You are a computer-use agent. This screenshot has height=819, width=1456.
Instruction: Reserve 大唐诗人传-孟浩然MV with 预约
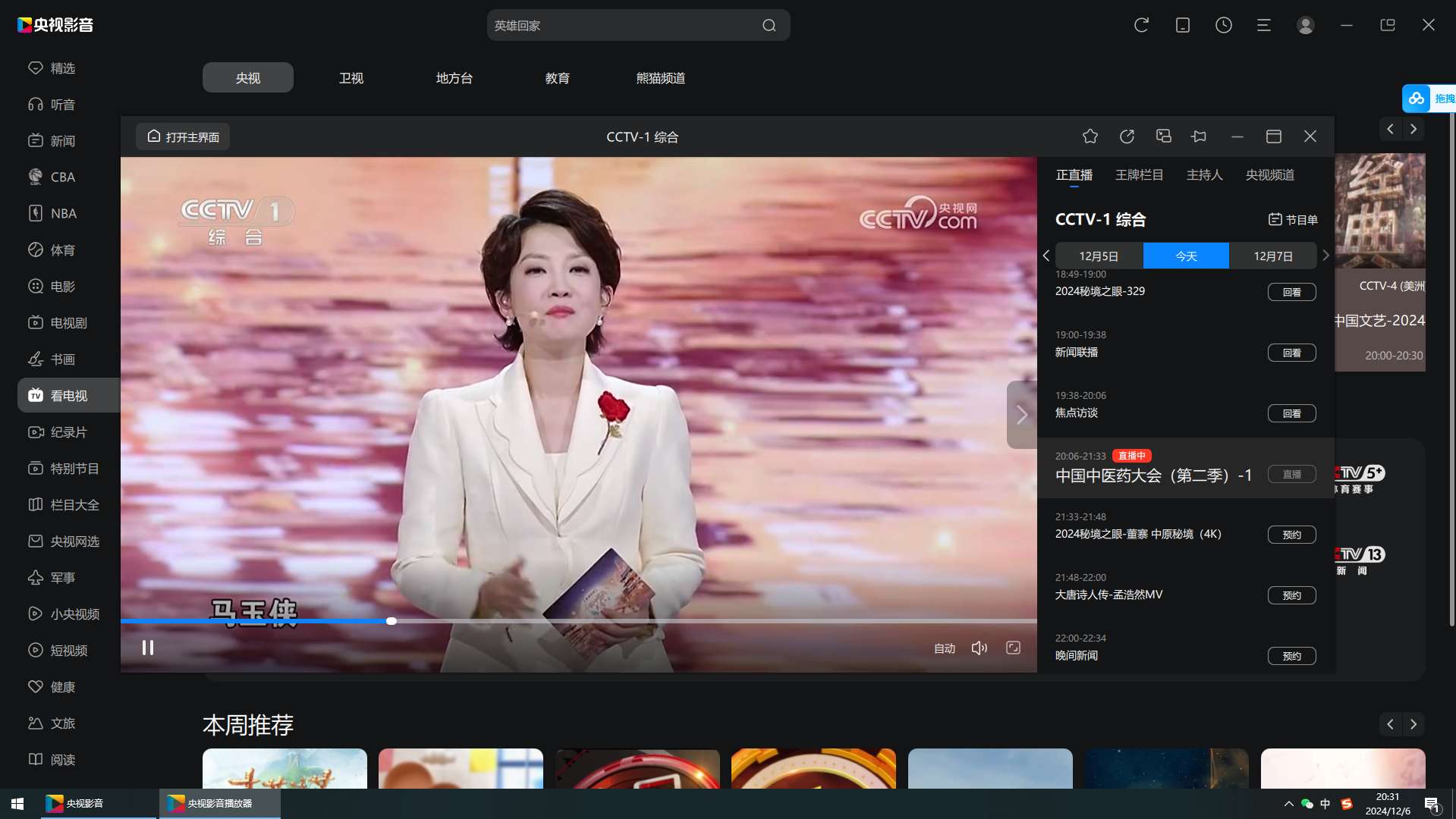1291,595
